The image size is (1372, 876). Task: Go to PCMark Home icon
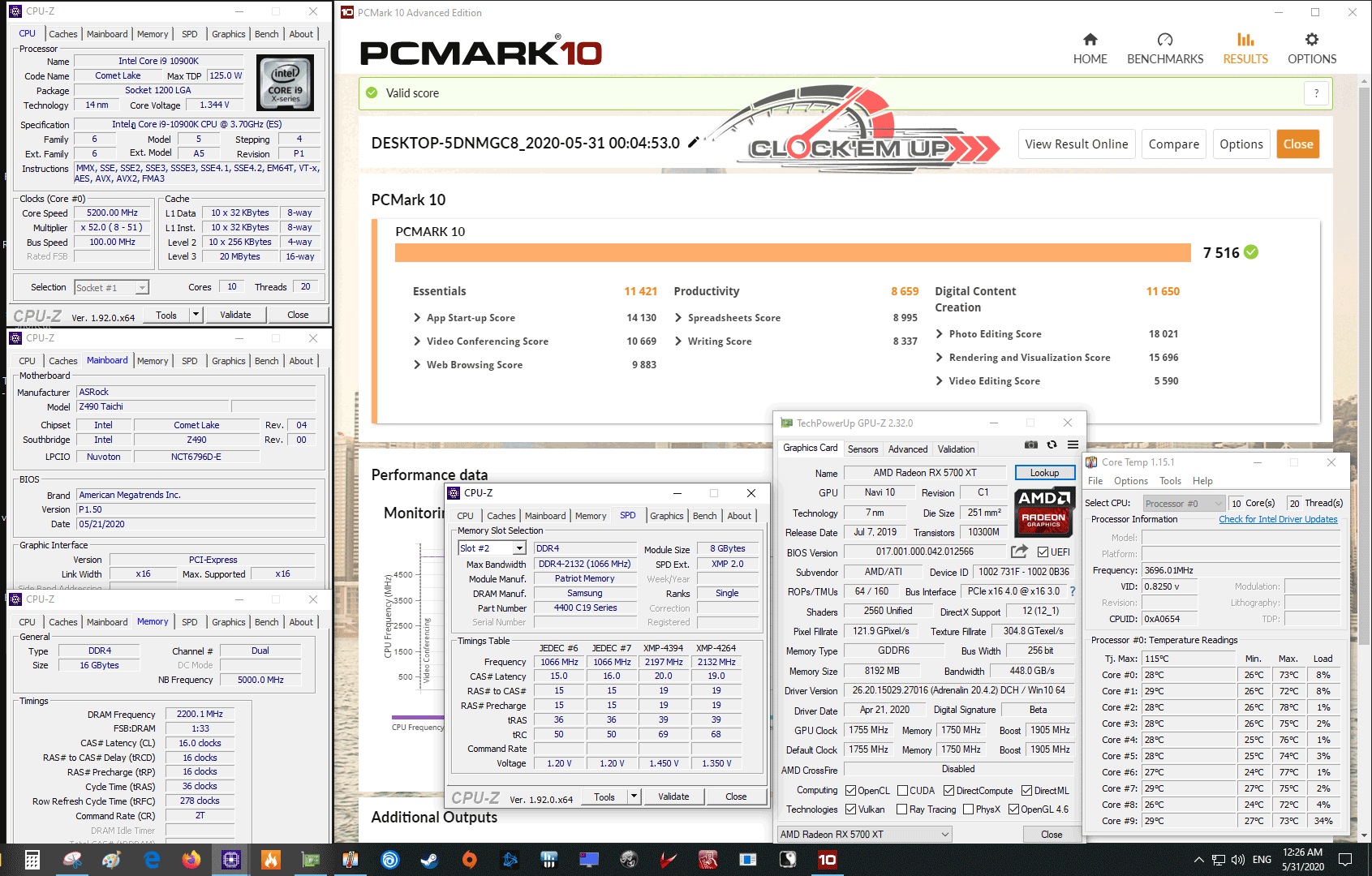(1090, 40)
